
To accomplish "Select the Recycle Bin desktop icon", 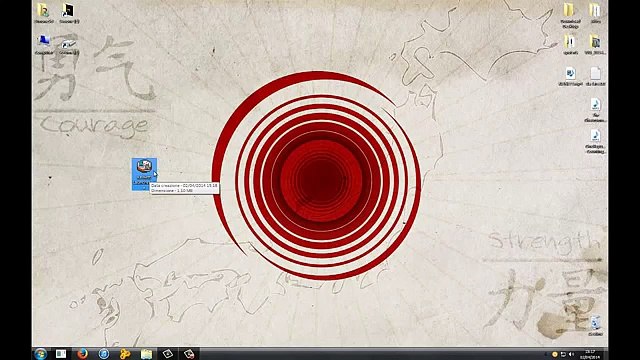I will (x=596, y=326).
